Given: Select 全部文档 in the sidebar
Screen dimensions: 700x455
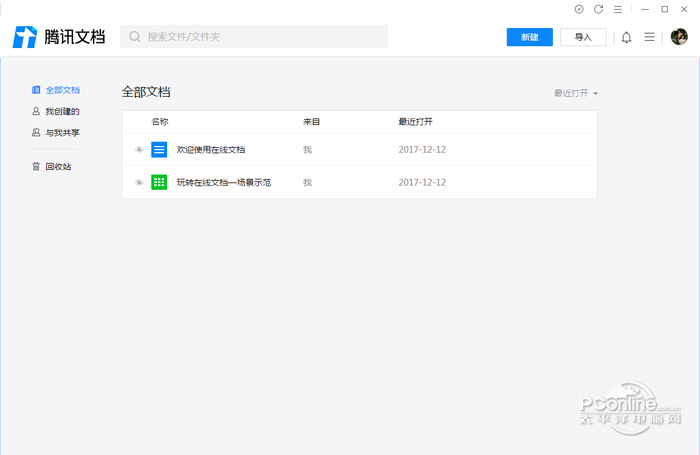Looking at the screenshot, I should [x=56, y=90].
